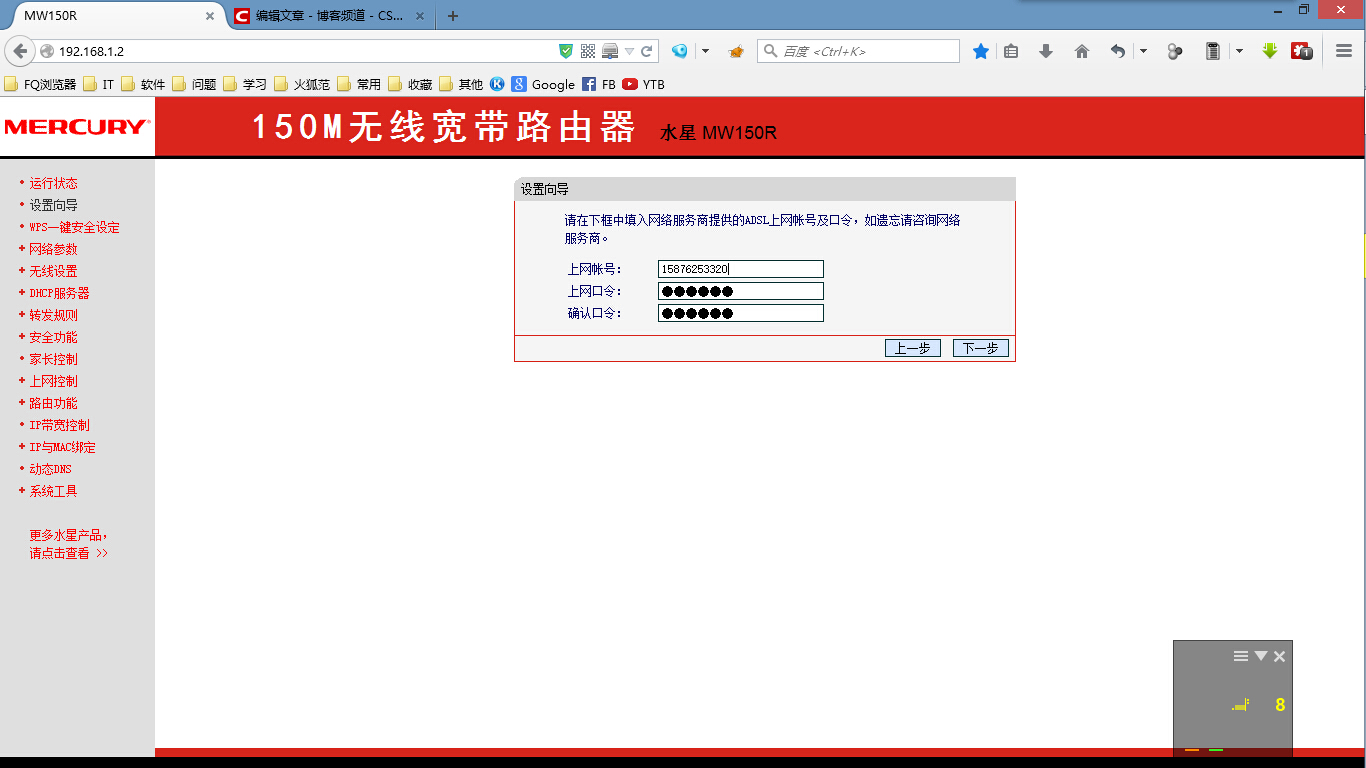Screen dimensions: 1366x768
Task: Open the 软件 bookmarks folder
Action: (x=143, y=84)
